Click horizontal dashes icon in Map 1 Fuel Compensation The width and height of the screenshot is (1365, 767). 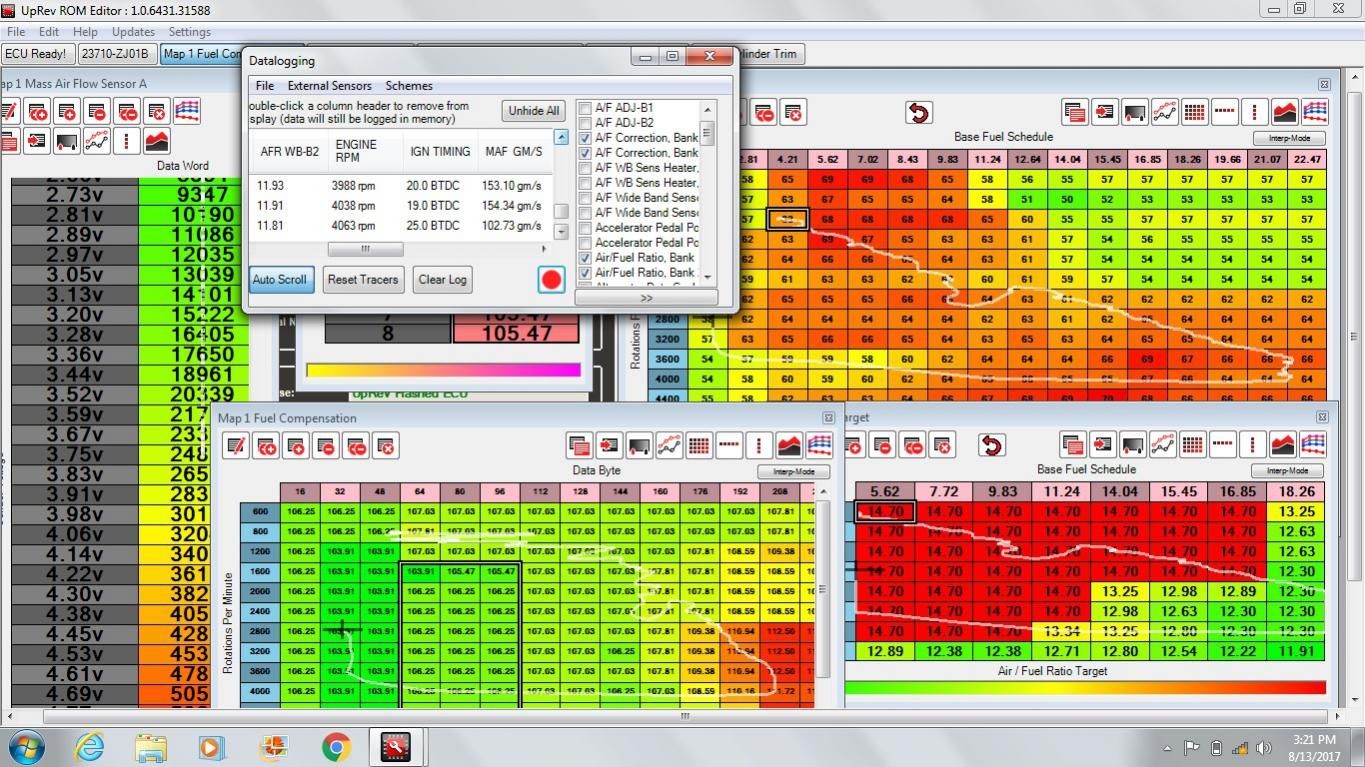point(729,446)
